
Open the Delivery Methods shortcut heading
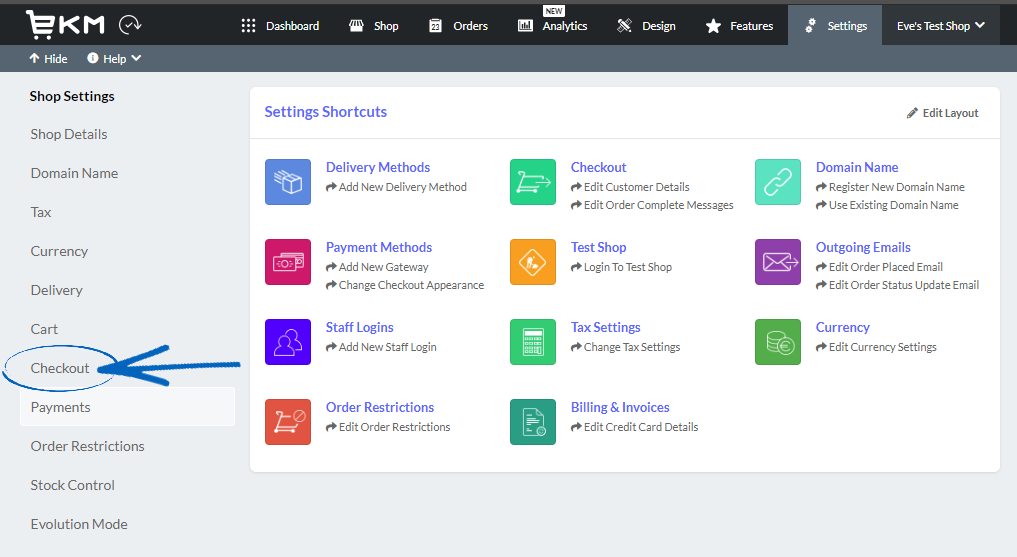[378, 167]
